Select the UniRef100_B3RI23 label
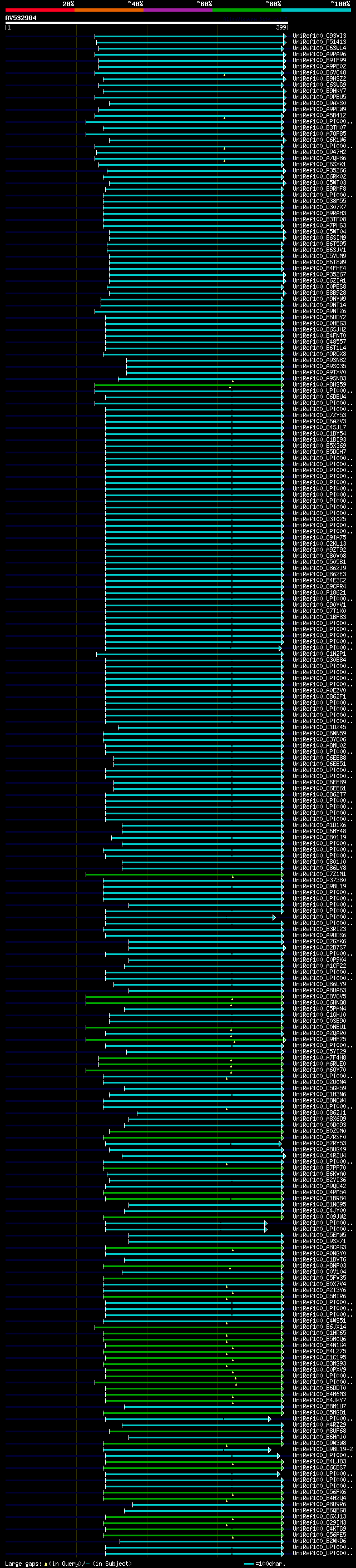The width and height of the screenshot is (356, 1568). (x=319, y=929)
